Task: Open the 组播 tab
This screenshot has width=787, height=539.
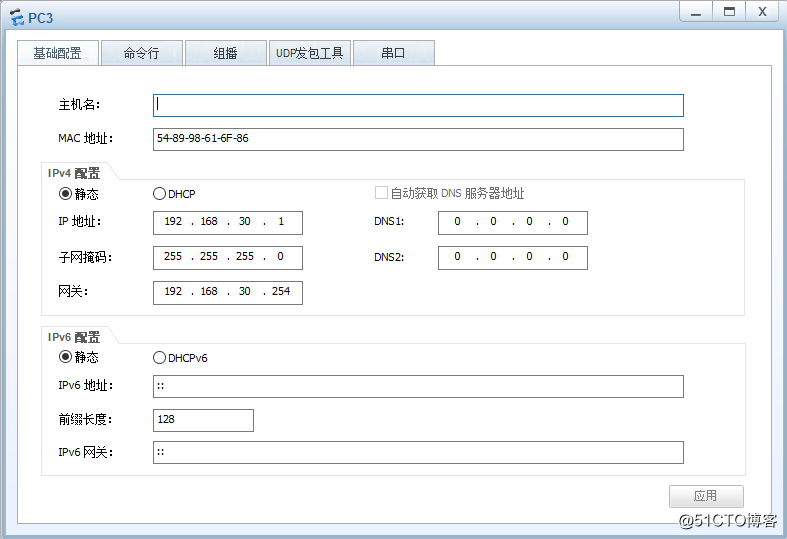Action: [x=225, y=53]
